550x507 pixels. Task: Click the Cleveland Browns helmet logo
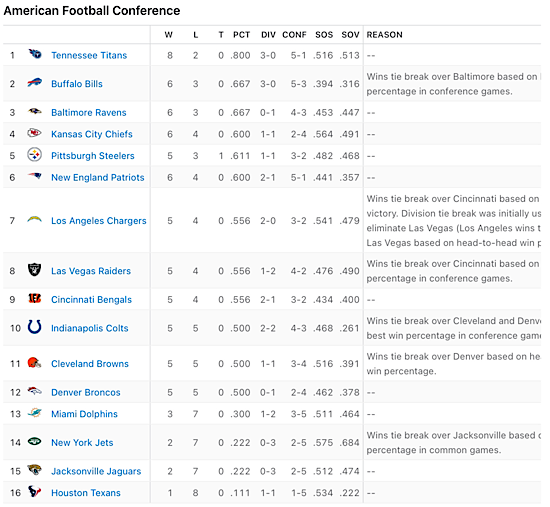point(35,363)
